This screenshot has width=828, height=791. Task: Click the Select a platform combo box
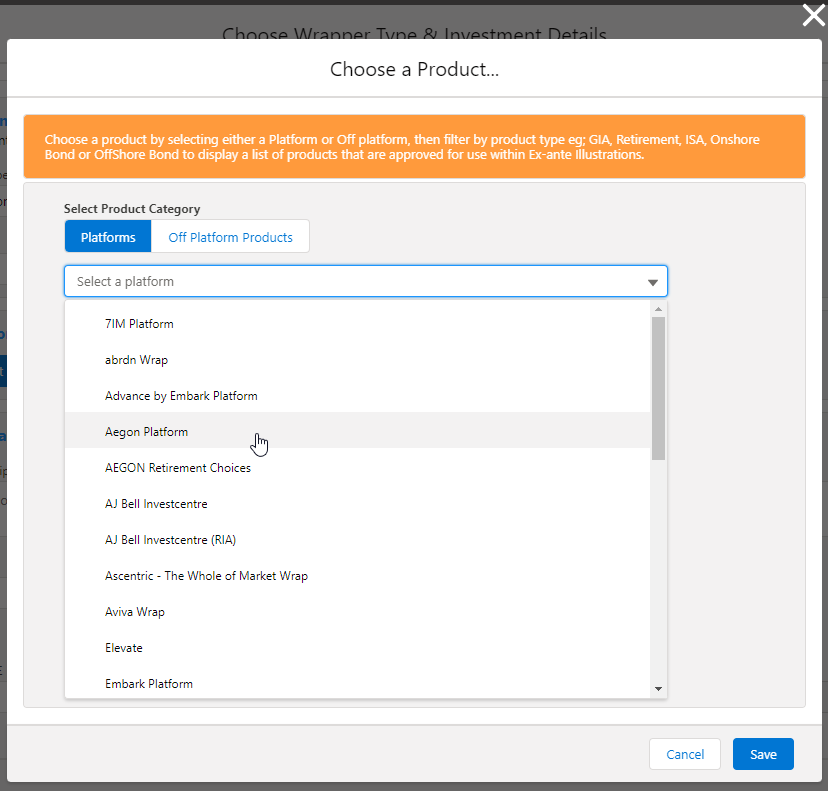click(x=350, y=282)
